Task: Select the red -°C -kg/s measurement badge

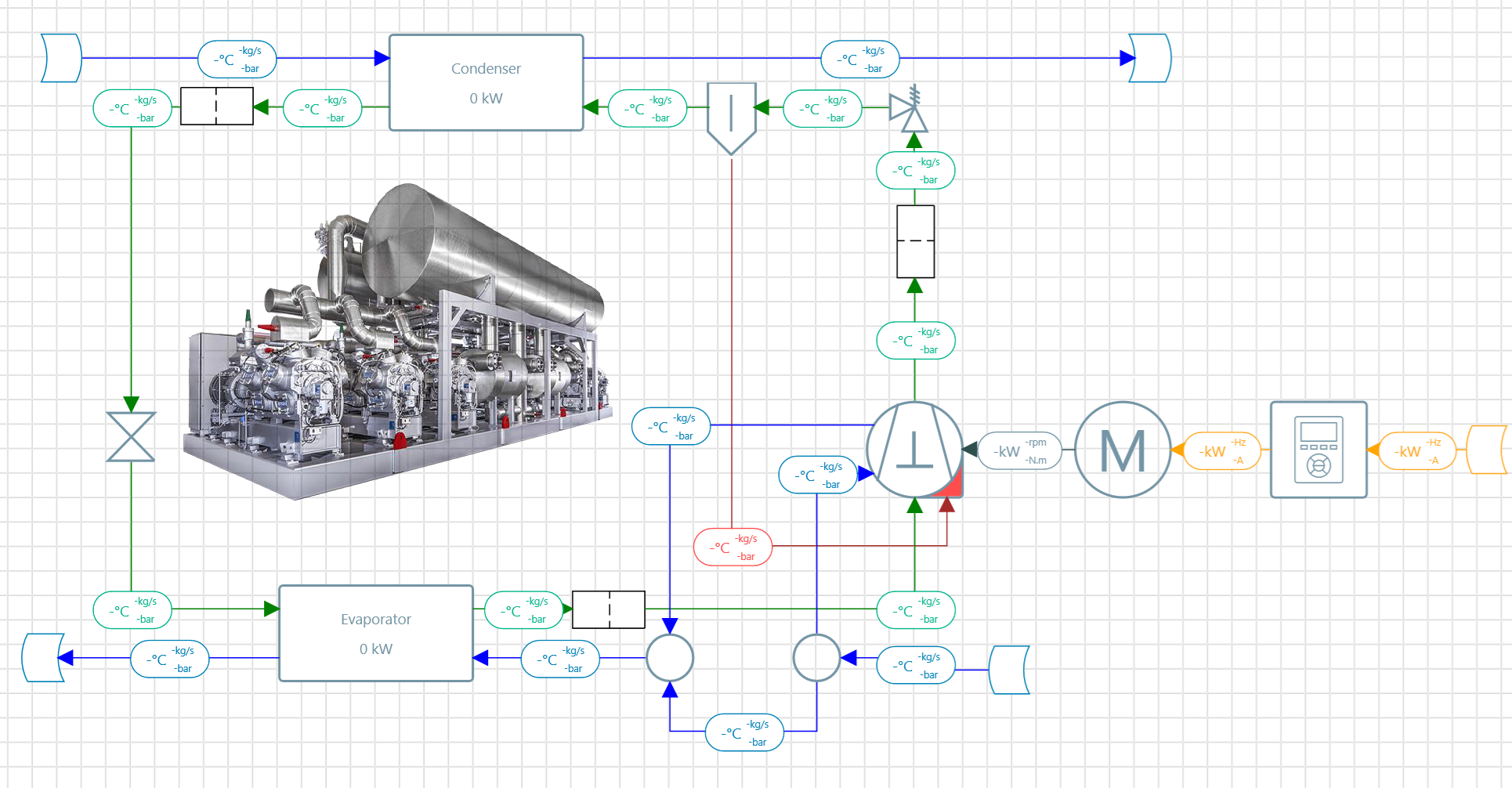Action: 732,546
